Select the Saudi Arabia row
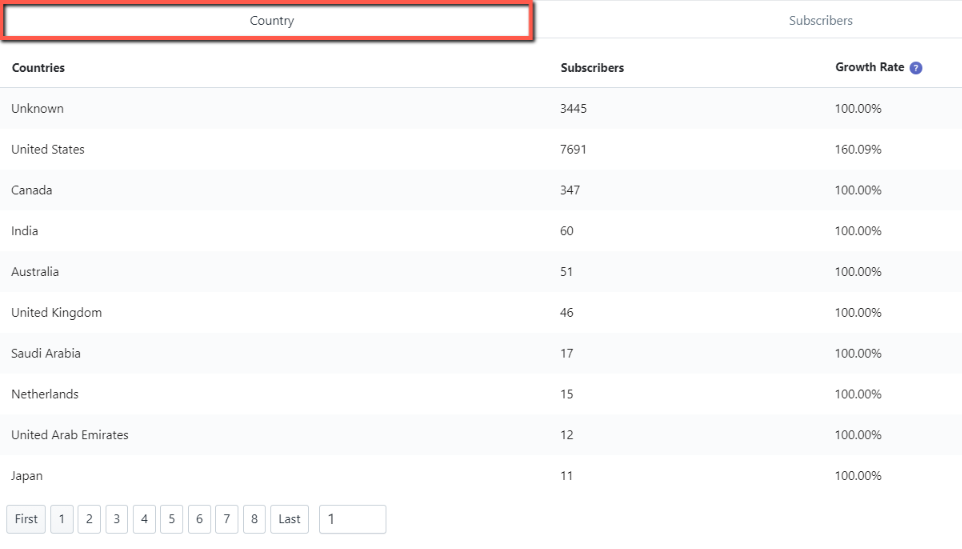 pyautogui.click(x=481, y=353)
